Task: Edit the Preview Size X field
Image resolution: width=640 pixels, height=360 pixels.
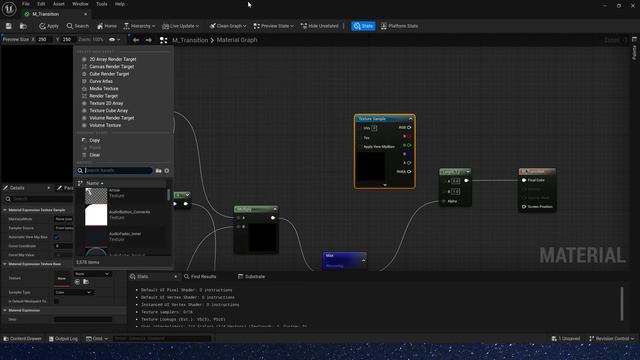Action: [44, 40]
